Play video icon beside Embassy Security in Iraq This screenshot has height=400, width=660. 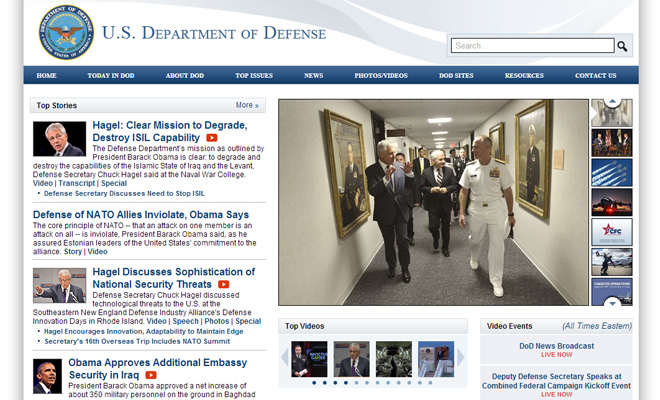151,375
